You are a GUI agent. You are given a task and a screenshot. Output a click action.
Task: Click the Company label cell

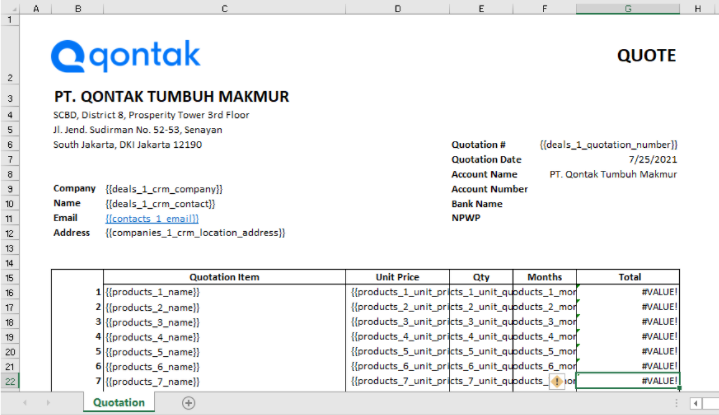click(74, 188)
